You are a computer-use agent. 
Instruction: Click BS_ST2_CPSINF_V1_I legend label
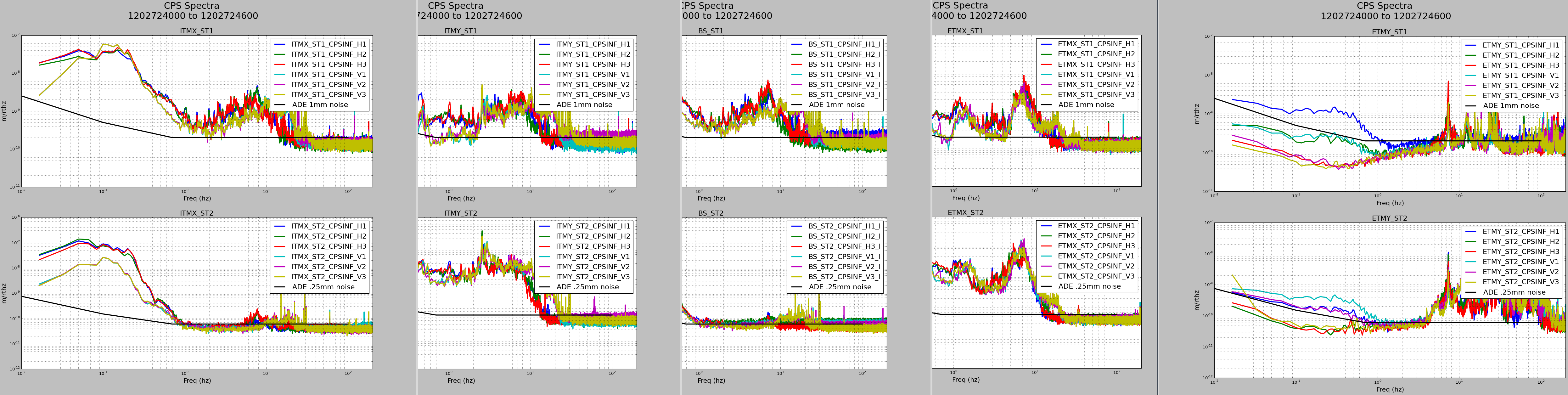pos(844,257)
